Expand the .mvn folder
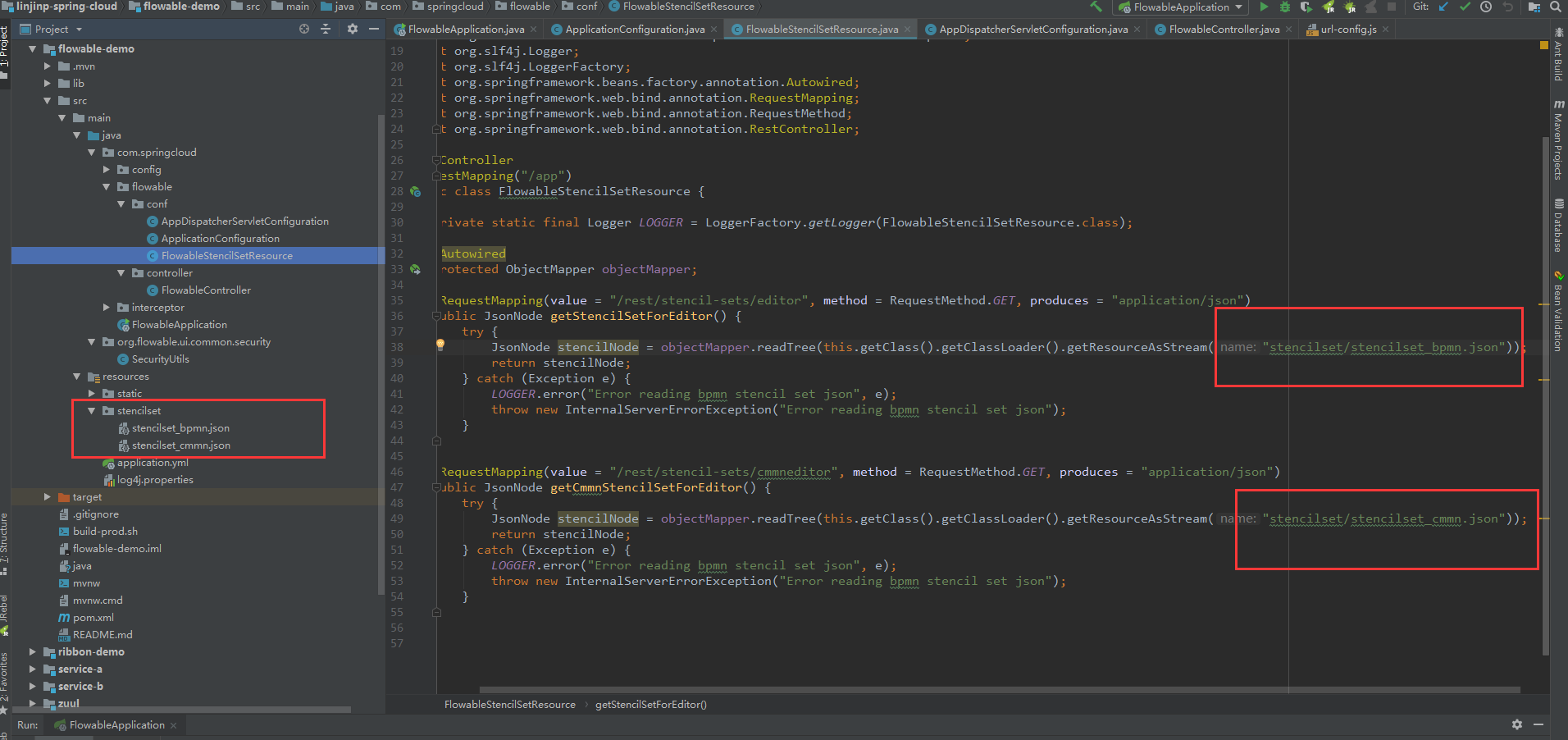The image size is (1568, 740). 47,66
